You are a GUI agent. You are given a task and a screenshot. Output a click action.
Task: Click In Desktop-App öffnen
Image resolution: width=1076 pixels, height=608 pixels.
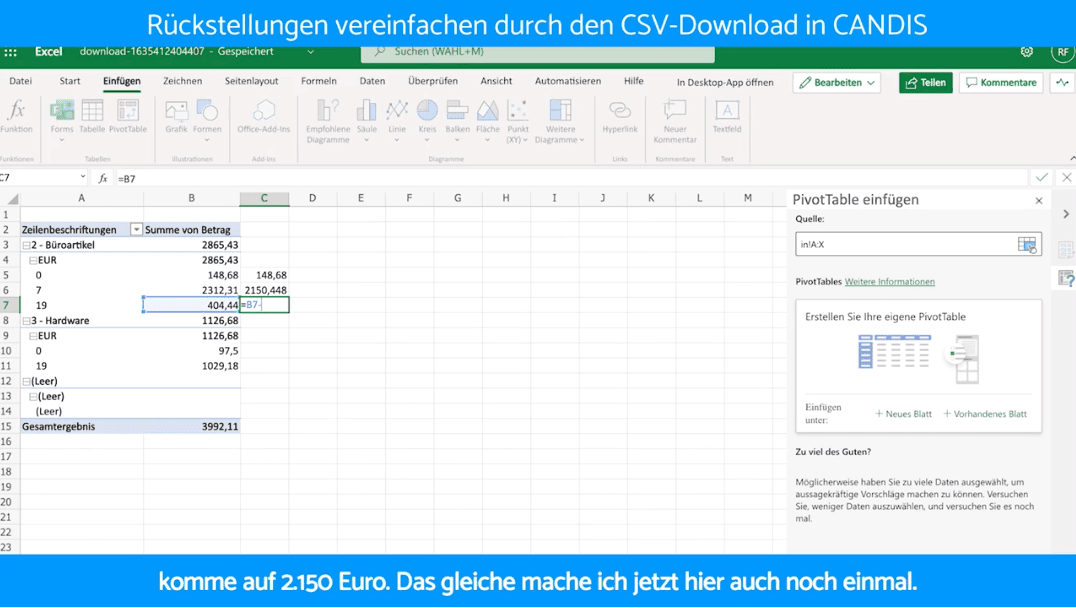725,82
